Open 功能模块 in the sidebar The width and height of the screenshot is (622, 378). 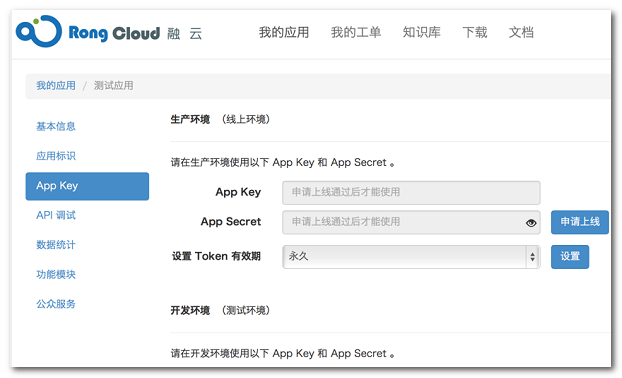coord(56,274)
